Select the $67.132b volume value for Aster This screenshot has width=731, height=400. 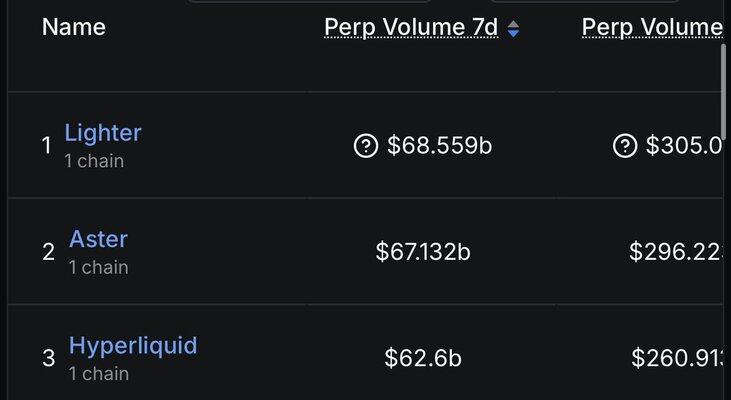(423, 252)
